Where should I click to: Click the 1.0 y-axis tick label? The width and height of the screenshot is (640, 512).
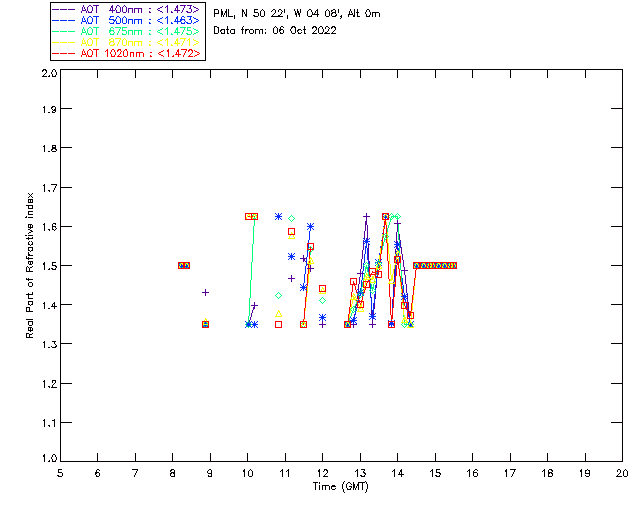click(x=49, y=458)
